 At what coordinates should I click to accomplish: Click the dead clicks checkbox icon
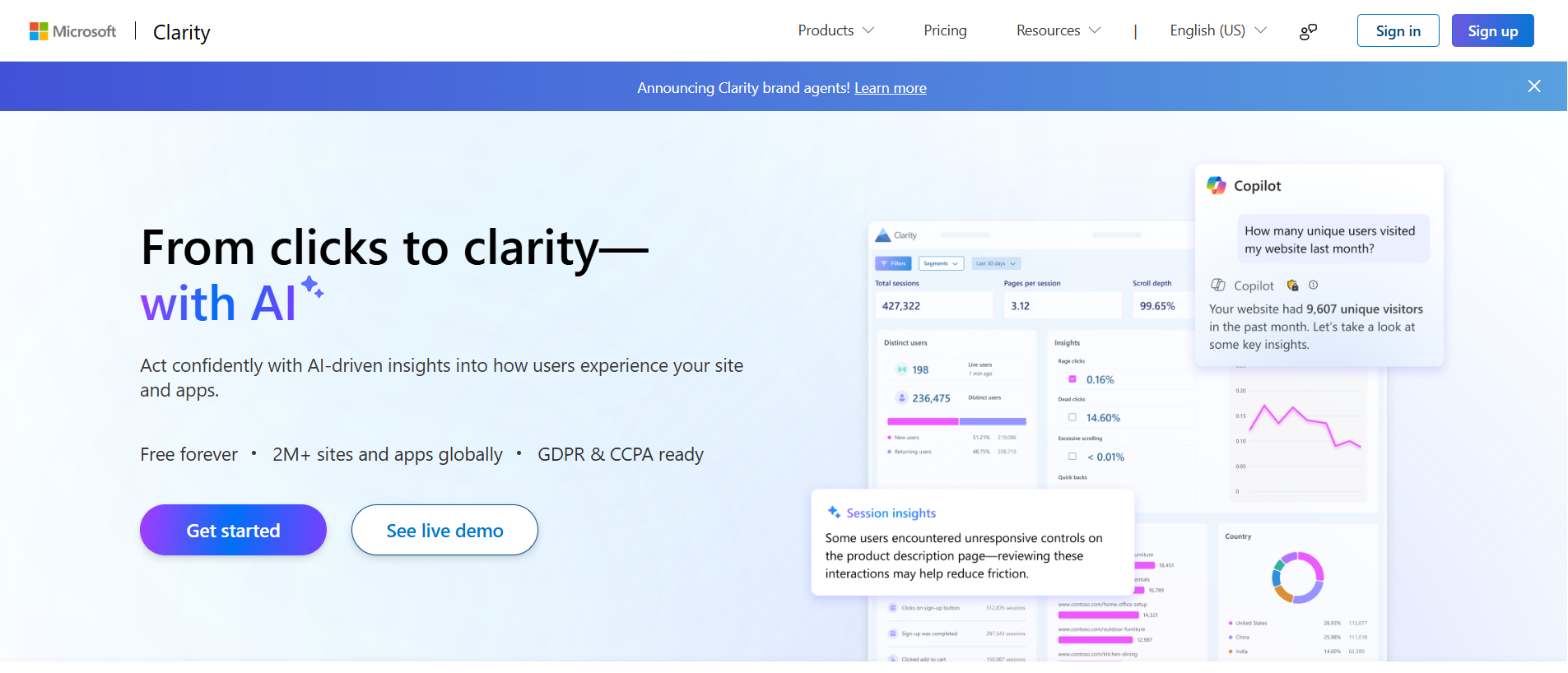point(1072,417)
